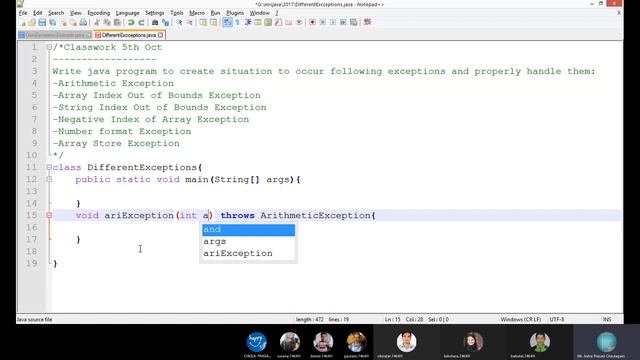This screenshot has width=640, height=360.
Task: Click line number 13 in the margin
Action: point(31,191)
